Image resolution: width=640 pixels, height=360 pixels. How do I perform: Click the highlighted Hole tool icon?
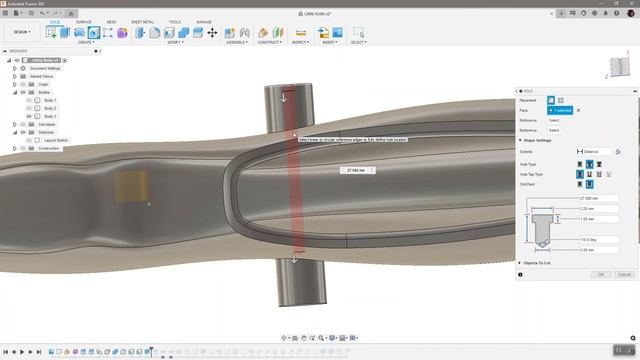point(93,32)
